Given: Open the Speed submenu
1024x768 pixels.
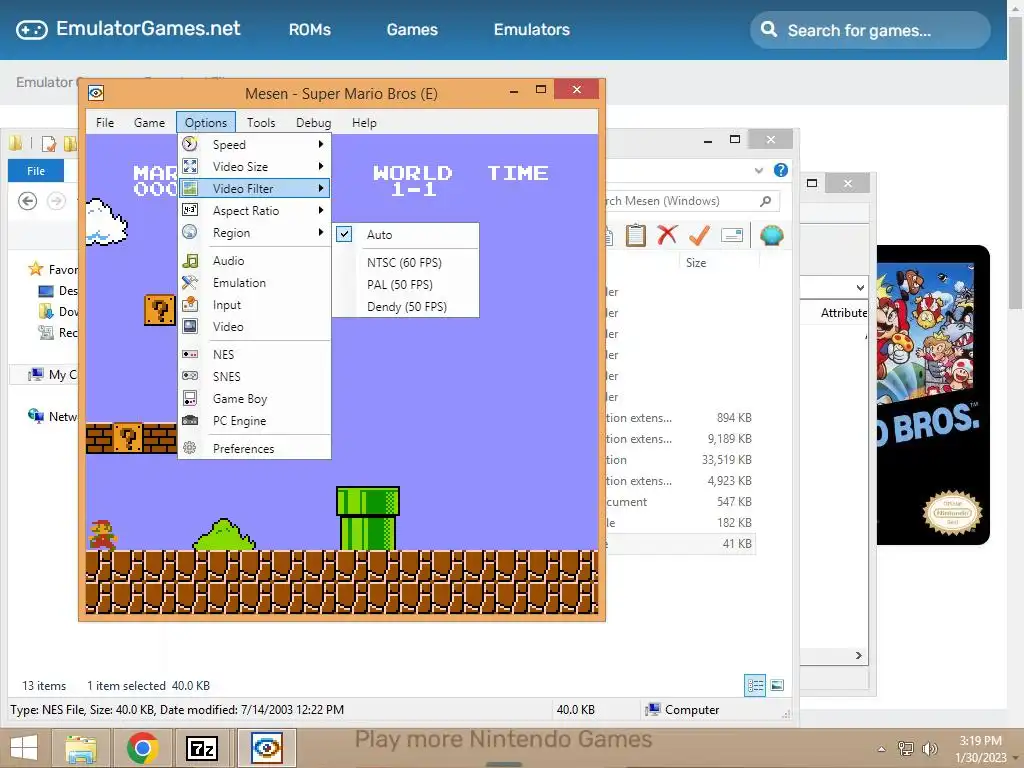Looking at the screenshot, I should 255,144.
